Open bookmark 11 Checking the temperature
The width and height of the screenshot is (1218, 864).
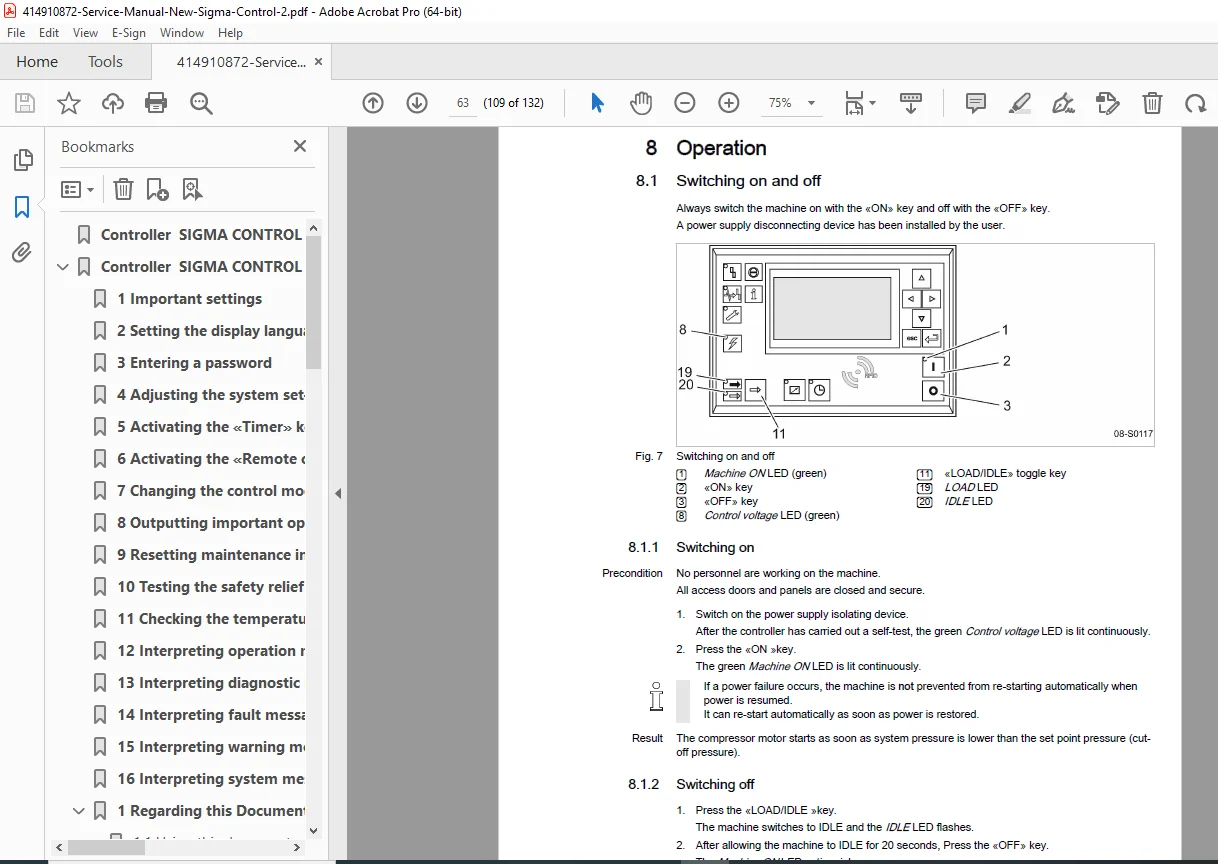[210, 619]
